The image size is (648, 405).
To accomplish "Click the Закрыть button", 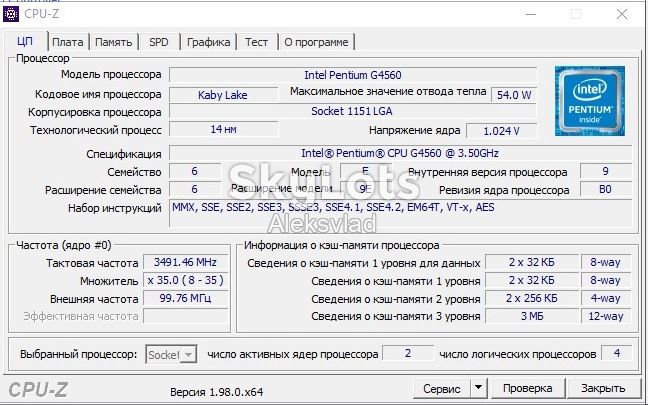I will [x=603, y=388].
